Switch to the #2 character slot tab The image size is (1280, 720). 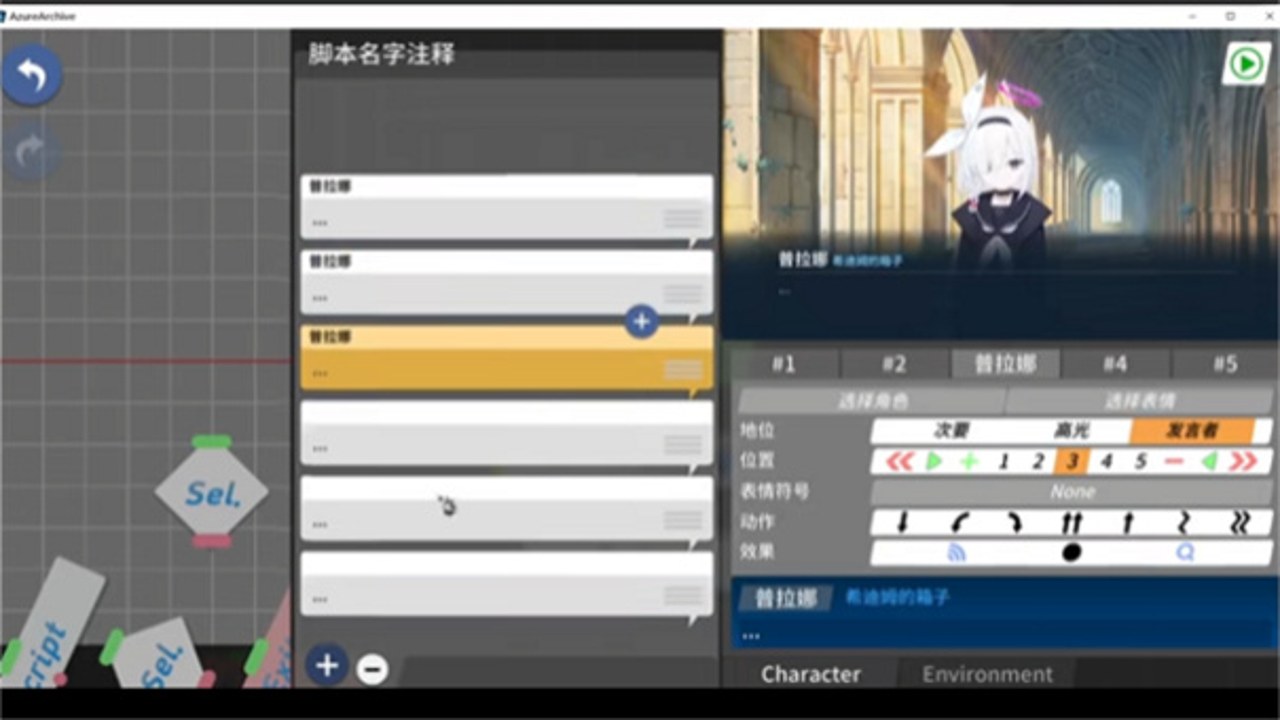pos(895,364)
